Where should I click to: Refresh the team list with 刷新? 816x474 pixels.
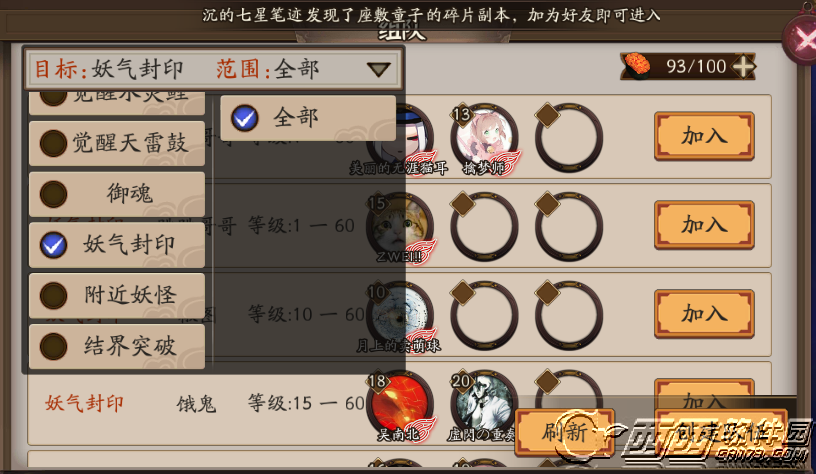(x=565, y=432)
